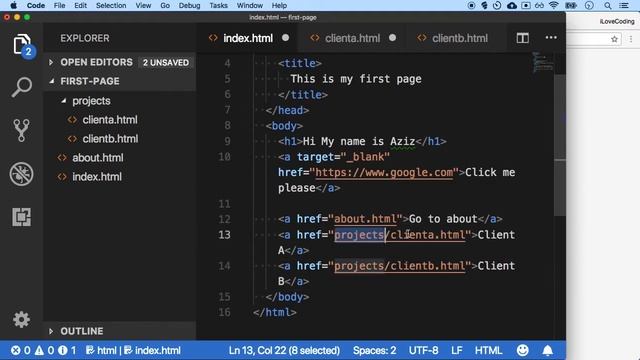Click the about.html href in line 12
Image resolution: width=640 pixels, height=360 pixels.
pyautogui.click(x=365, y=219)
